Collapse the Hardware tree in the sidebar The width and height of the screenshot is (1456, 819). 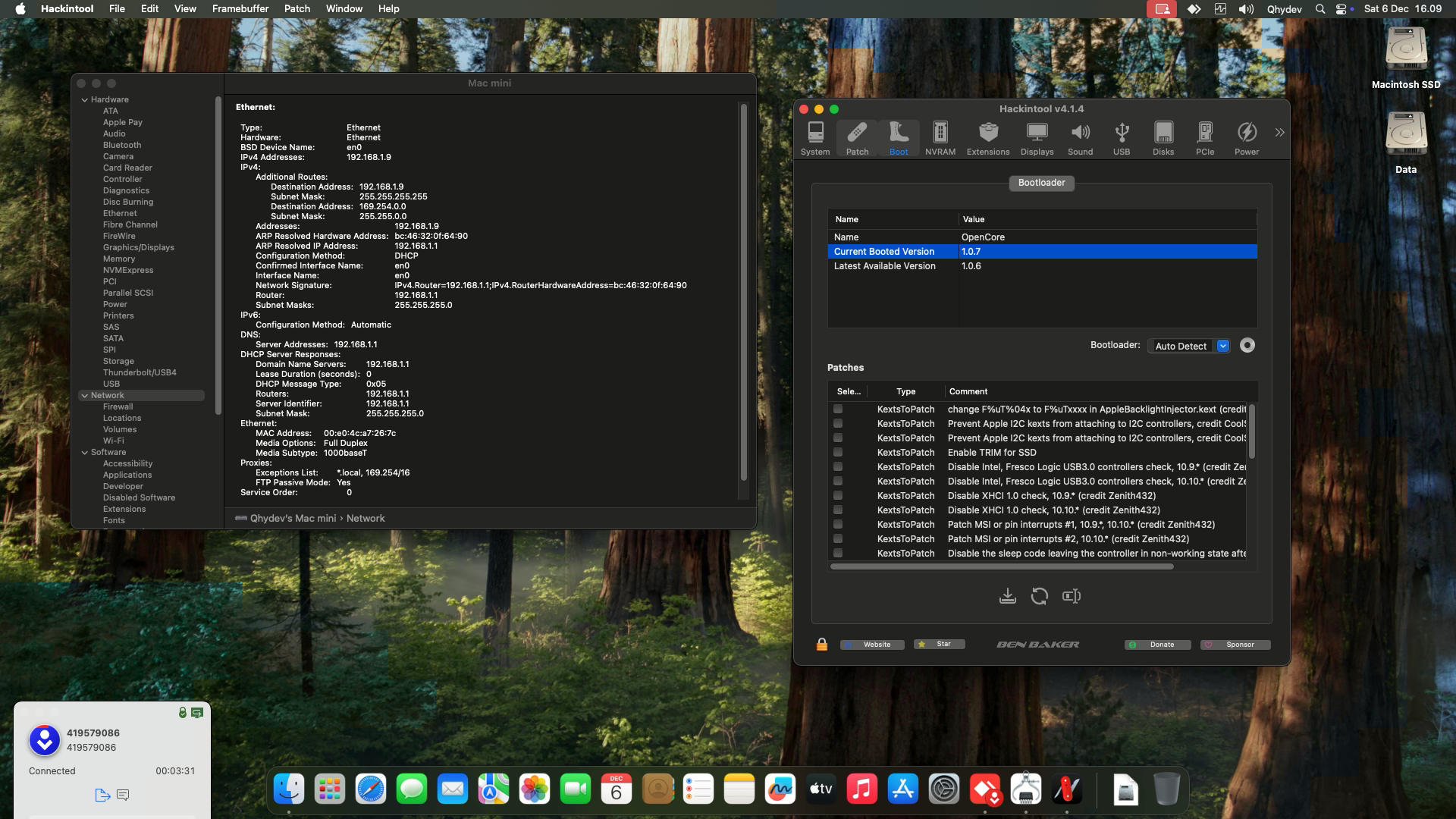[84, 99]
